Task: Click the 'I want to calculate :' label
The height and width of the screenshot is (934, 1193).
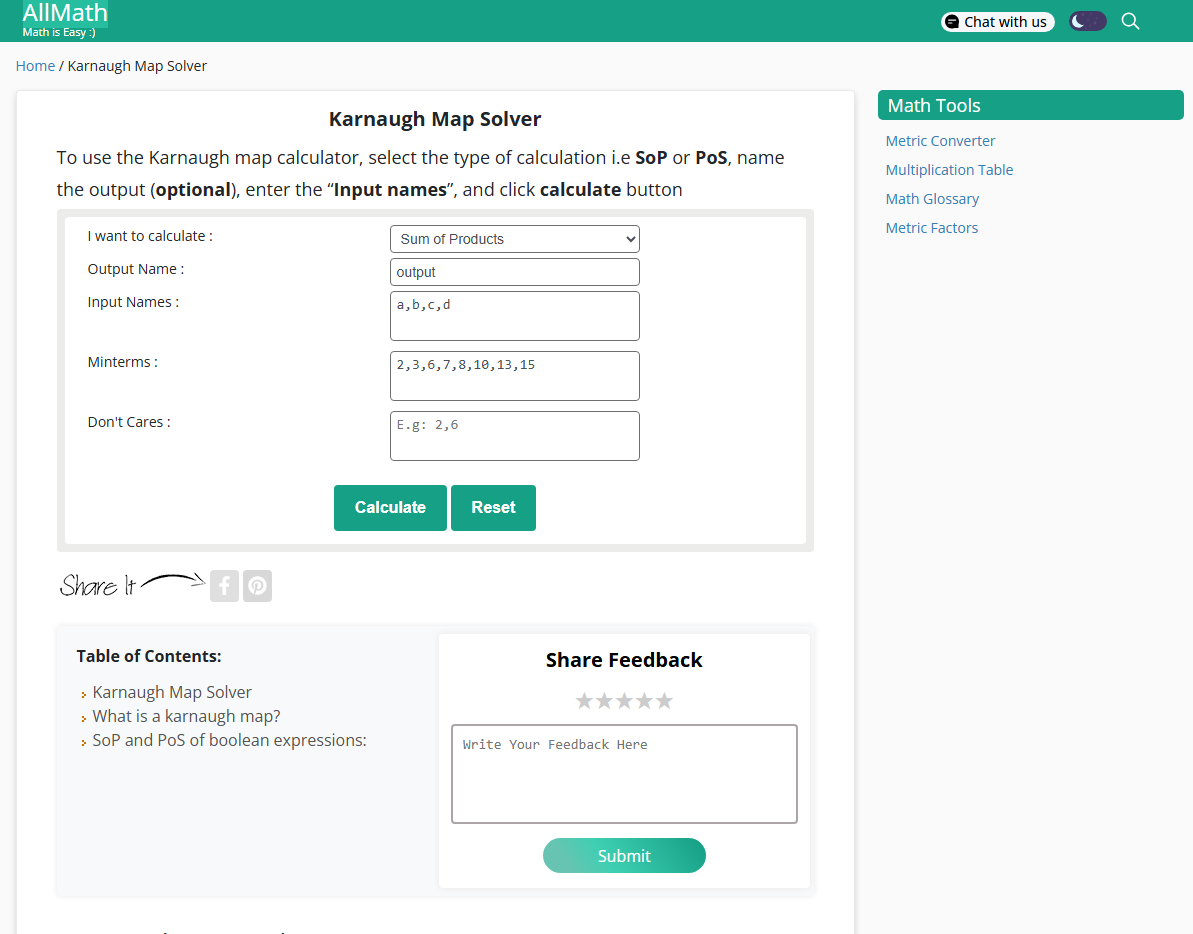Action: point(150,237)
